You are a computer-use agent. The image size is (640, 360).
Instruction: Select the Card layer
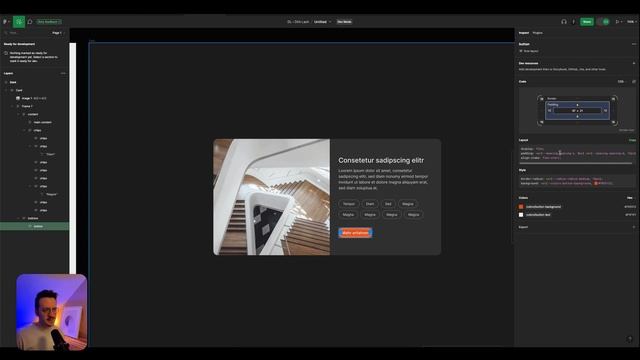coord(19,90)
